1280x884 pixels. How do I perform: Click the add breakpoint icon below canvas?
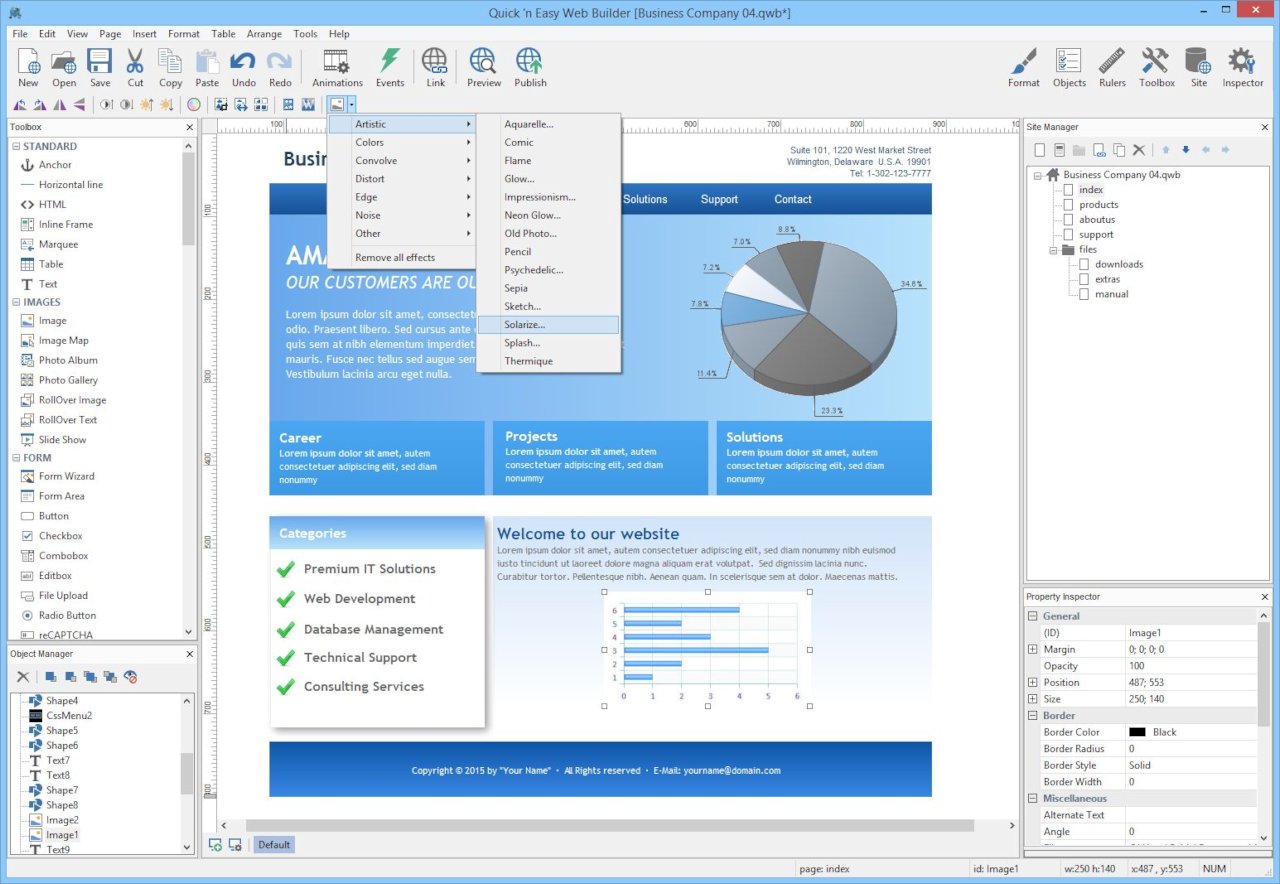(215, 845)
